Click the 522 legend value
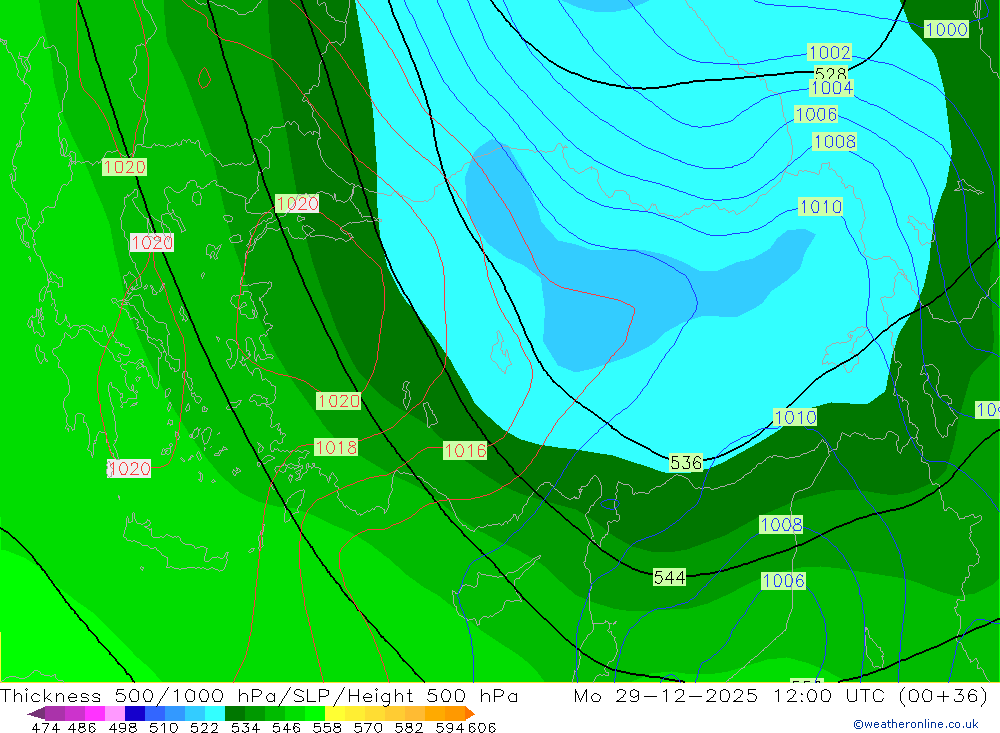The height and width of the screenshot is (733, 1000). (x=204, y=728)
